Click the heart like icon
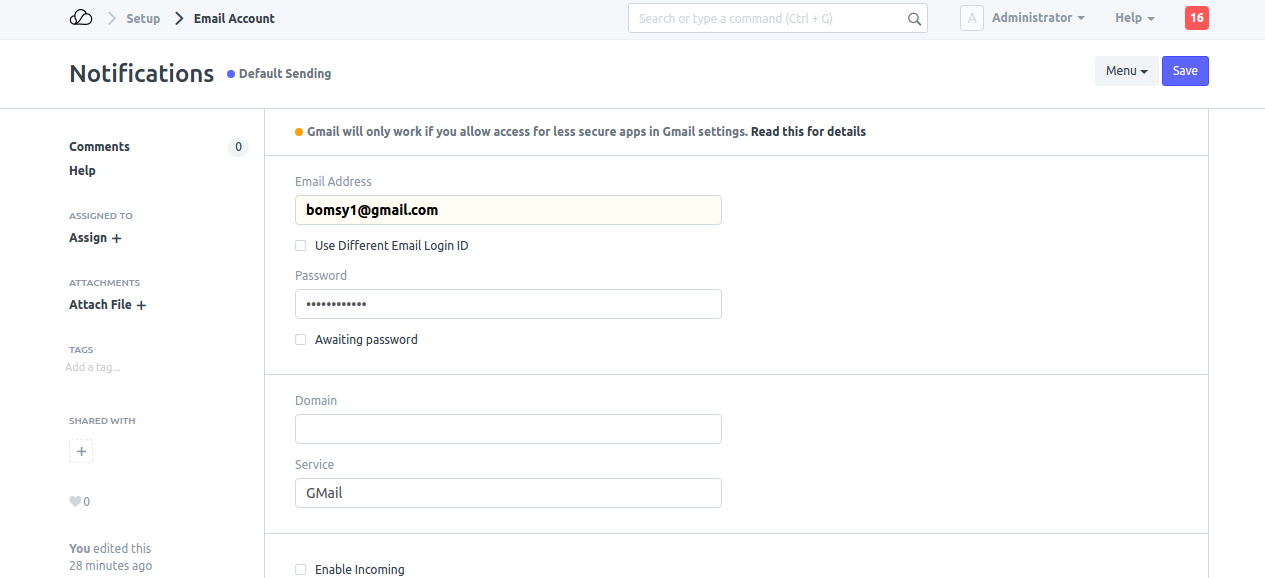This screenshot has width=1265, height=578. (x=74, y=502)
